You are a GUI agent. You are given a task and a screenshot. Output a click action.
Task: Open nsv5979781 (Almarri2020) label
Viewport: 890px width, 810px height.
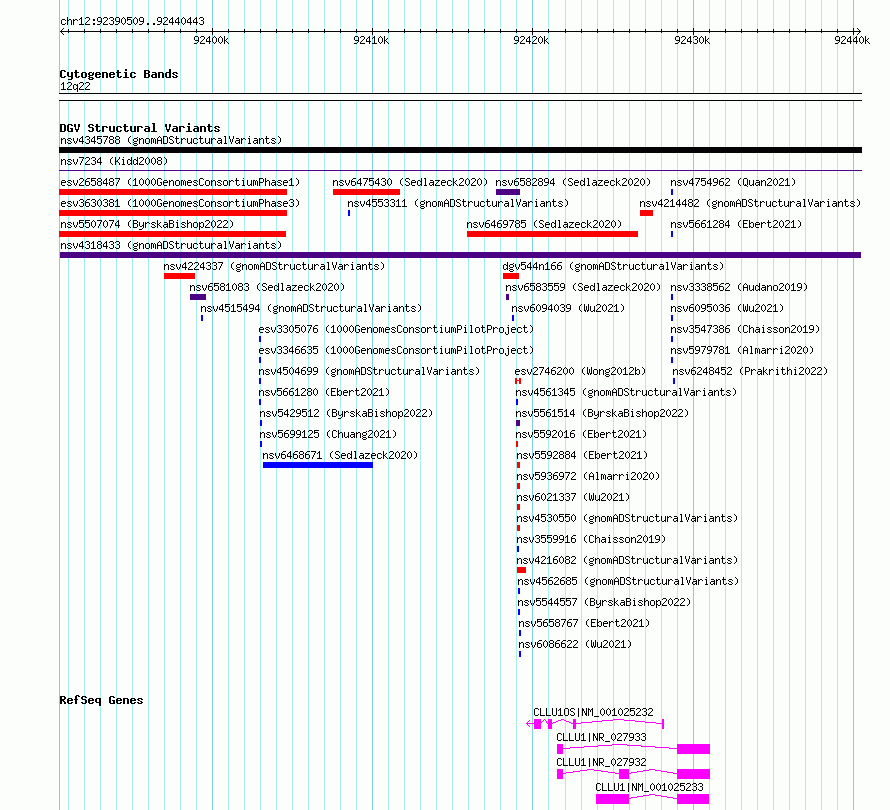click(x=742, y=350)
